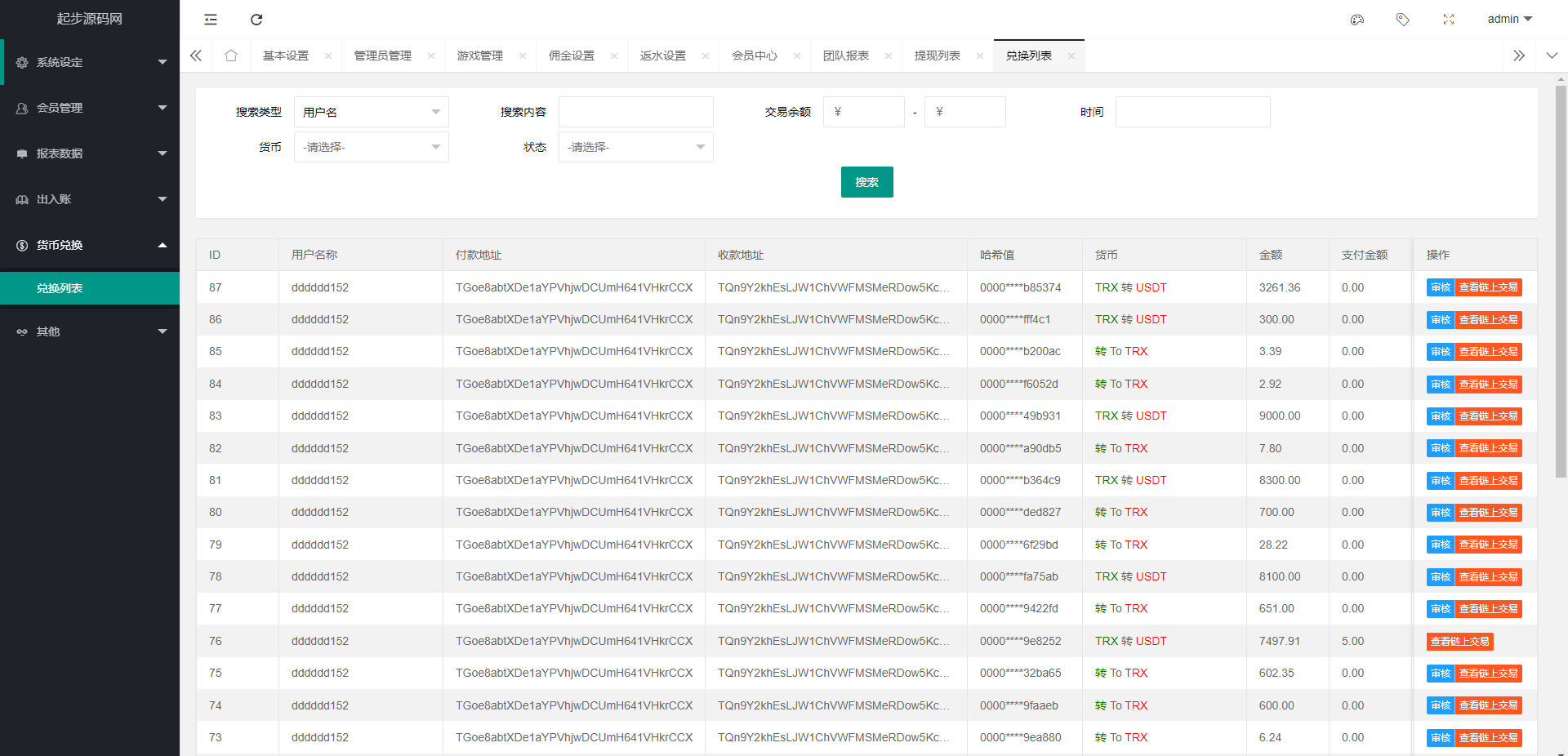
Task: Switch to the 会员中心 tab
Action: [x=755, y=56]
